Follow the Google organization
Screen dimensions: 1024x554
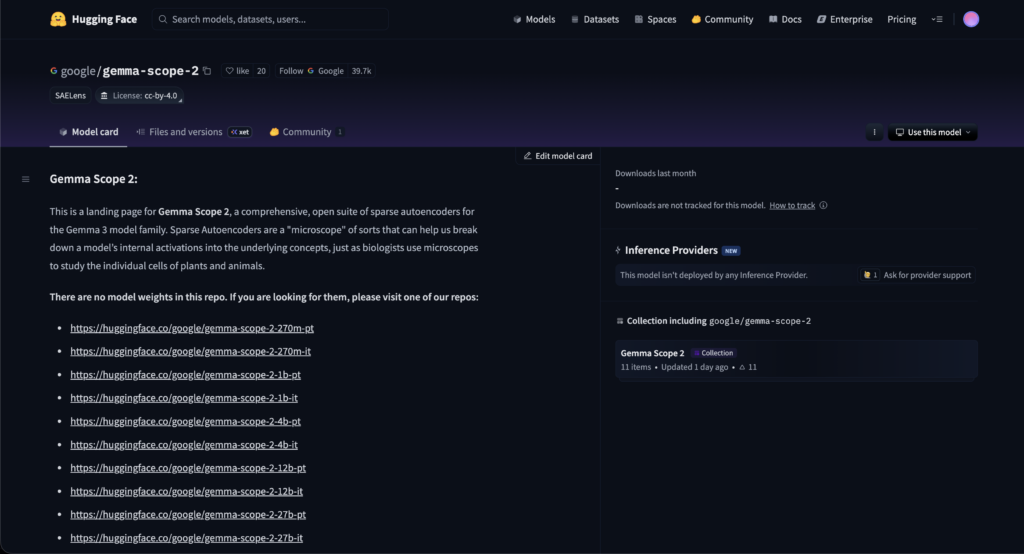[x=291, y=71]
